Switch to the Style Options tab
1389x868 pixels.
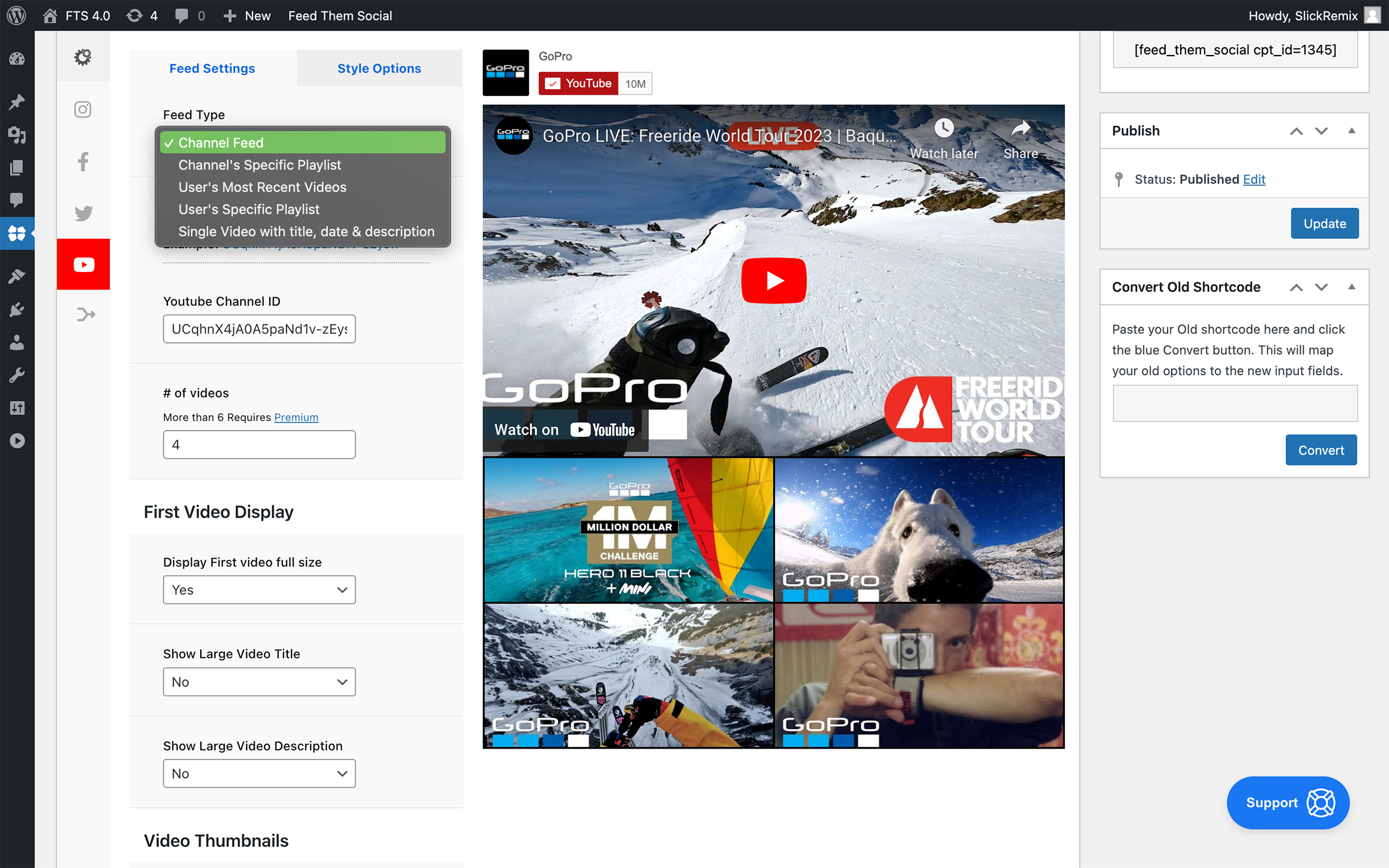(379, 68)
